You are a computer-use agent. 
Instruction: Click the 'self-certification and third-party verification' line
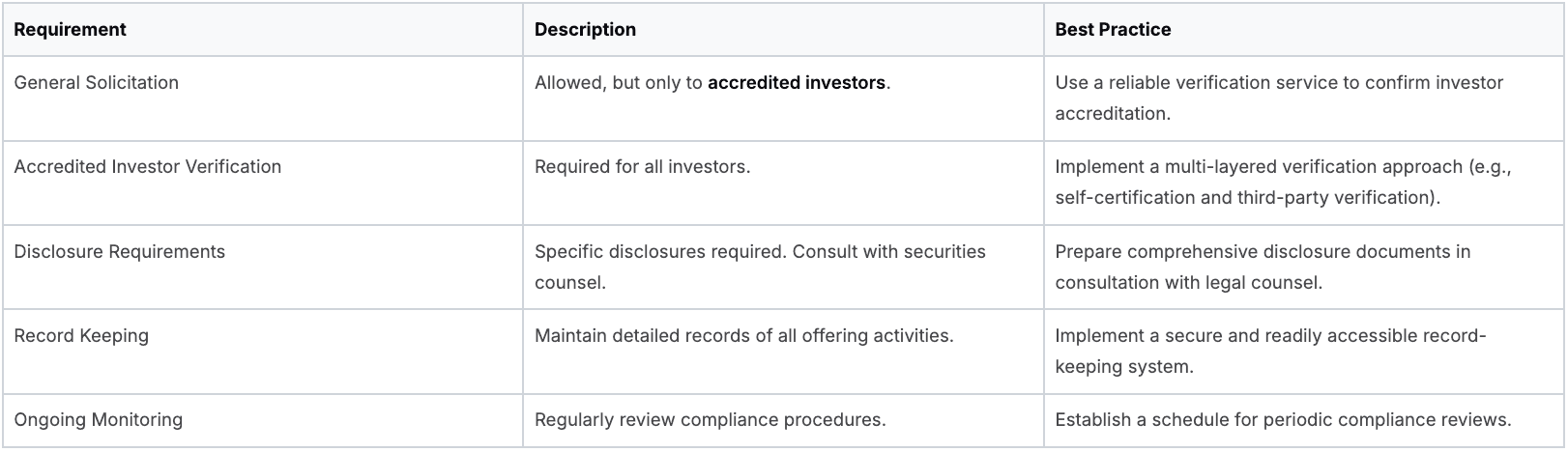coord(1247,198)
